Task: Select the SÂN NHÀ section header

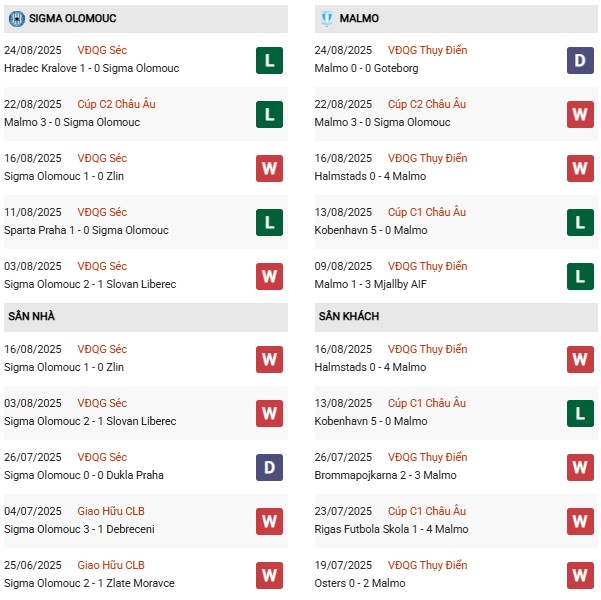Action: pyautogui.click(x=31, y=316)
